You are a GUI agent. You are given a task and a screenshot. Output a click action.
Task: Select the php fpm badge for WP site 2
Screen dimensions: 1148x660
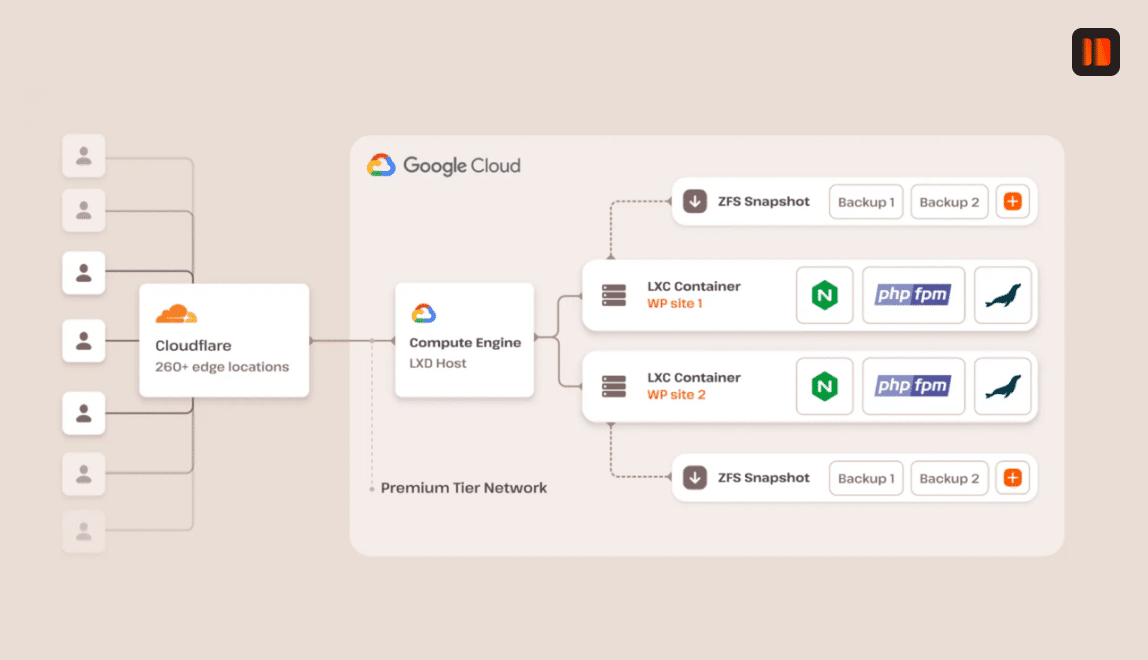click(913, 386)
